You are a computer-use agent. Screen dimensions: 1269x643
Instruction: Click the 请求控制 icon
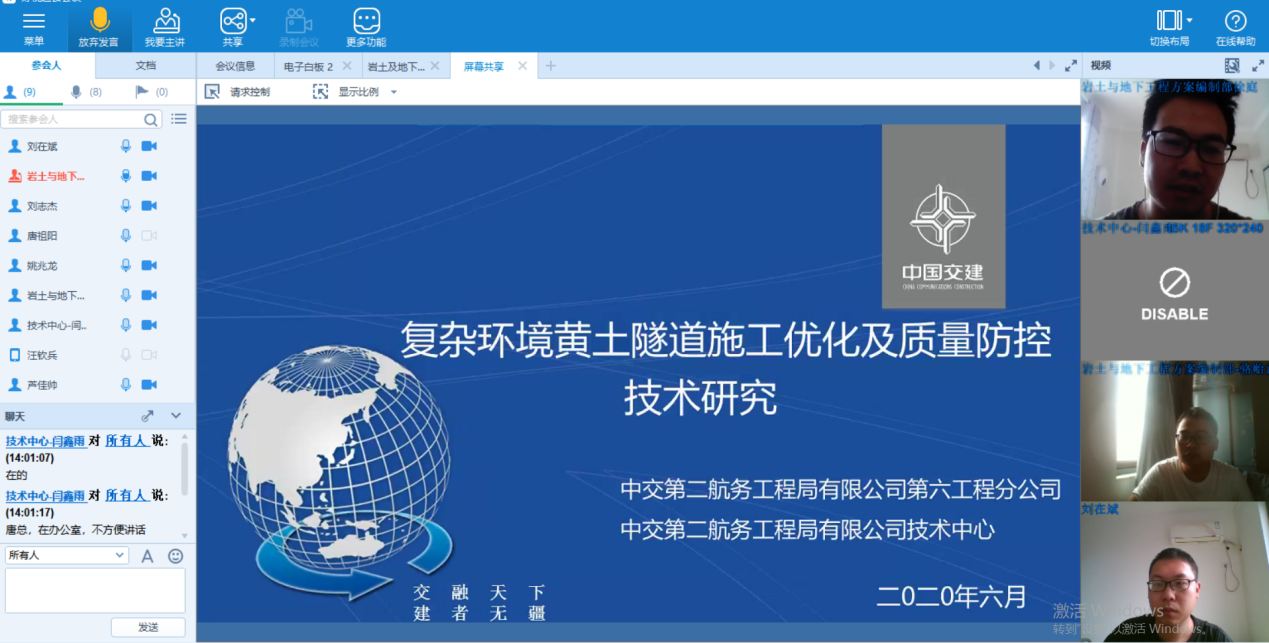coord(213,92)
